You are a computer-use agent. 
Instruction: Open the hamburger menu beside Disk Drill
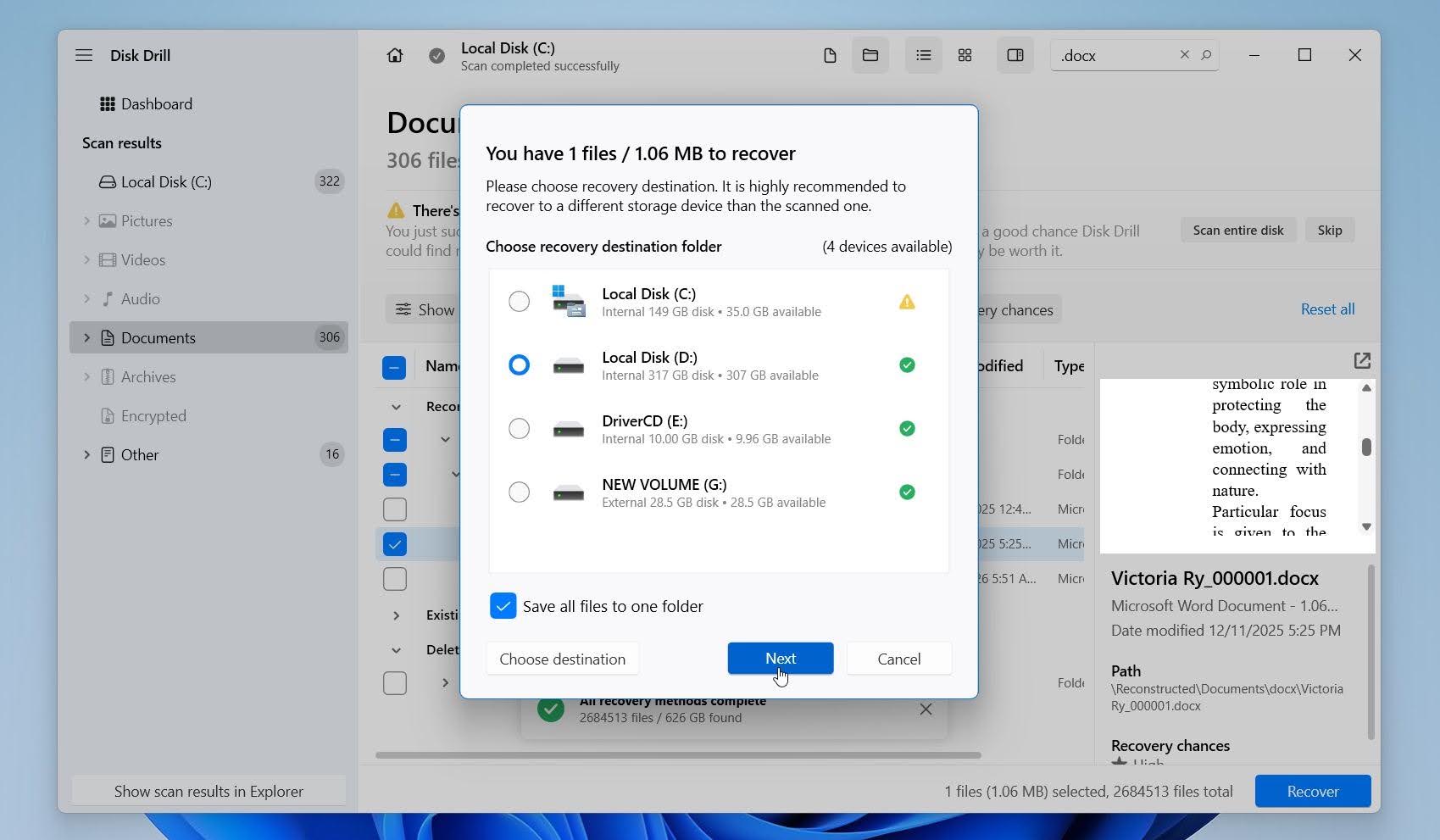coord(84,55)
